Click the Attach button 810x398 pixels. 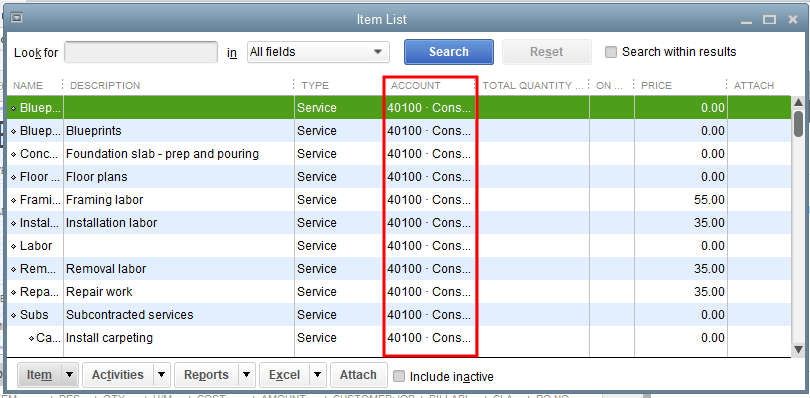coord(359,375)
